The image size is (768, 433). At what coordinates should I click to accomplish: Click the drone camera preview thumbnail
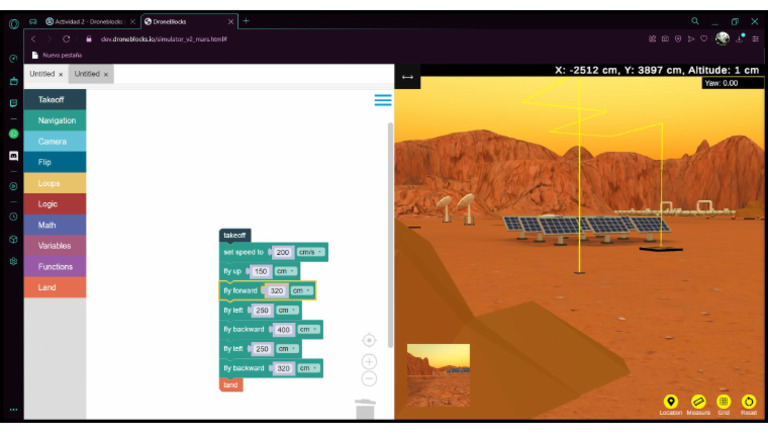point(438,375)
